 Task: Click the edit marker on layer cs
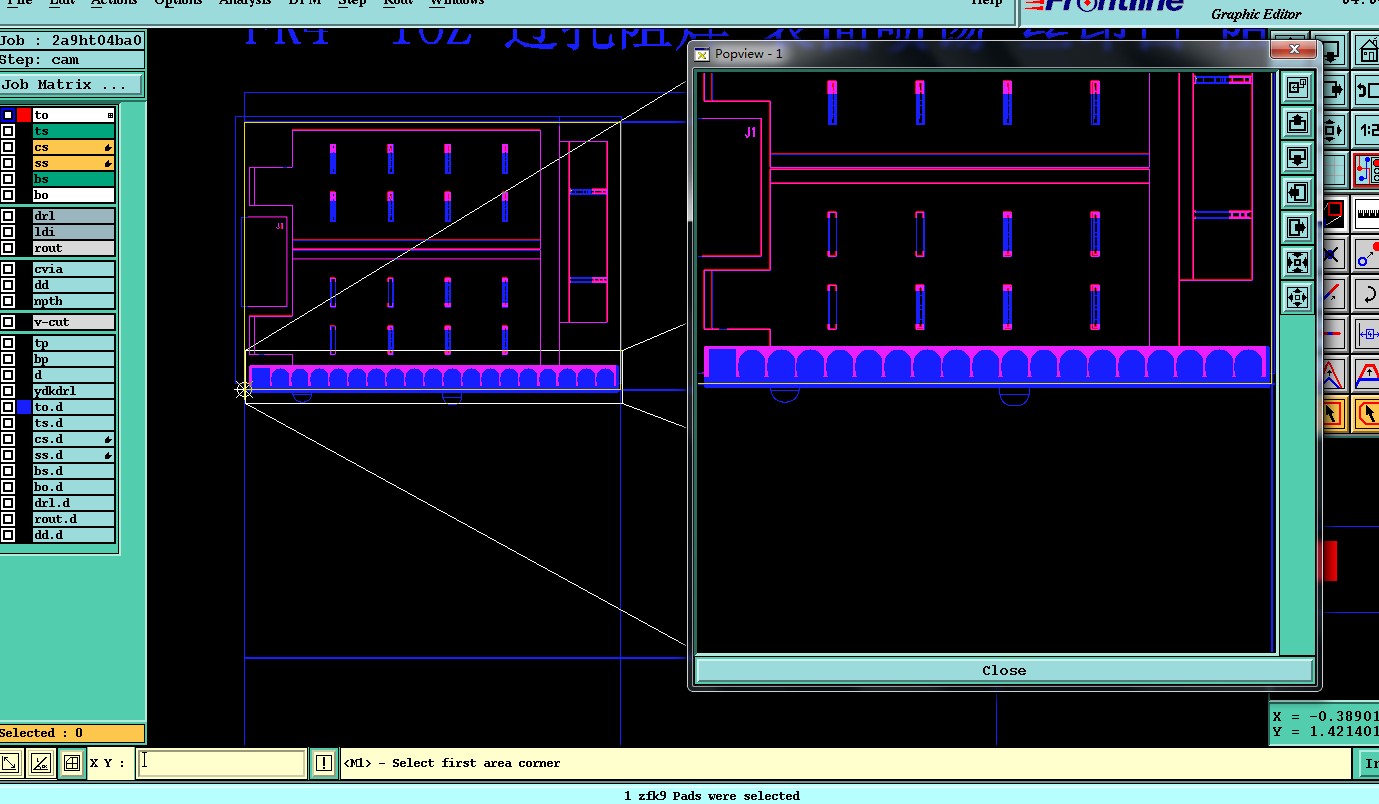[x=108, y=147]
